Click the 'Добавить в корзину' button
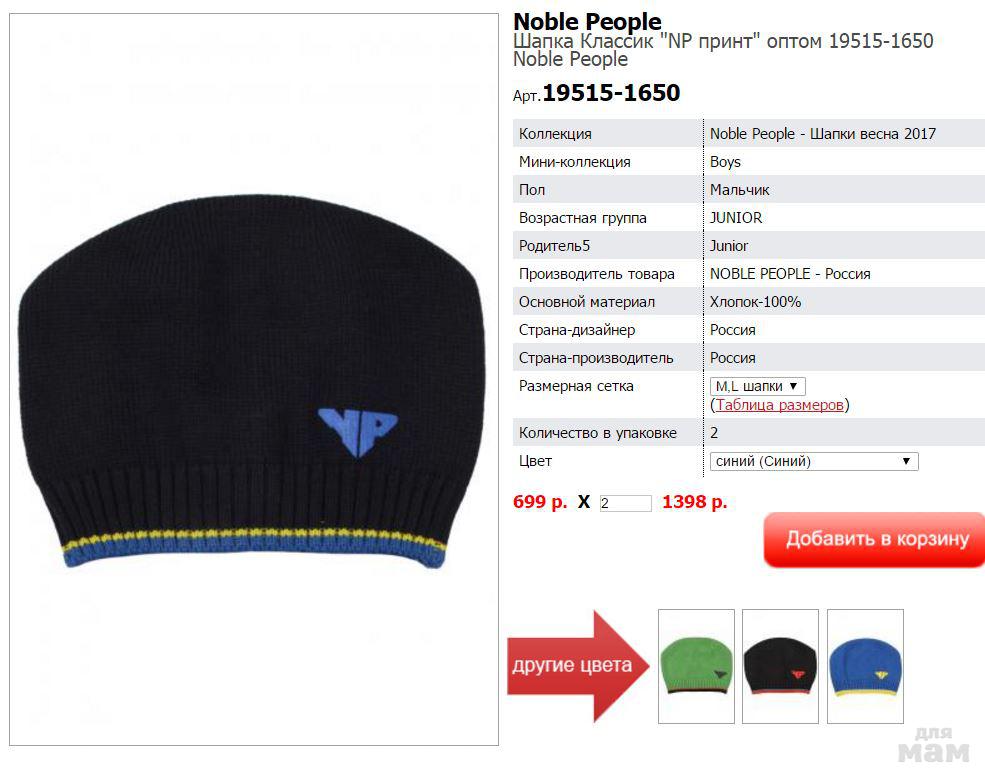Screen dimensions: 985x777 pos(874,540)
